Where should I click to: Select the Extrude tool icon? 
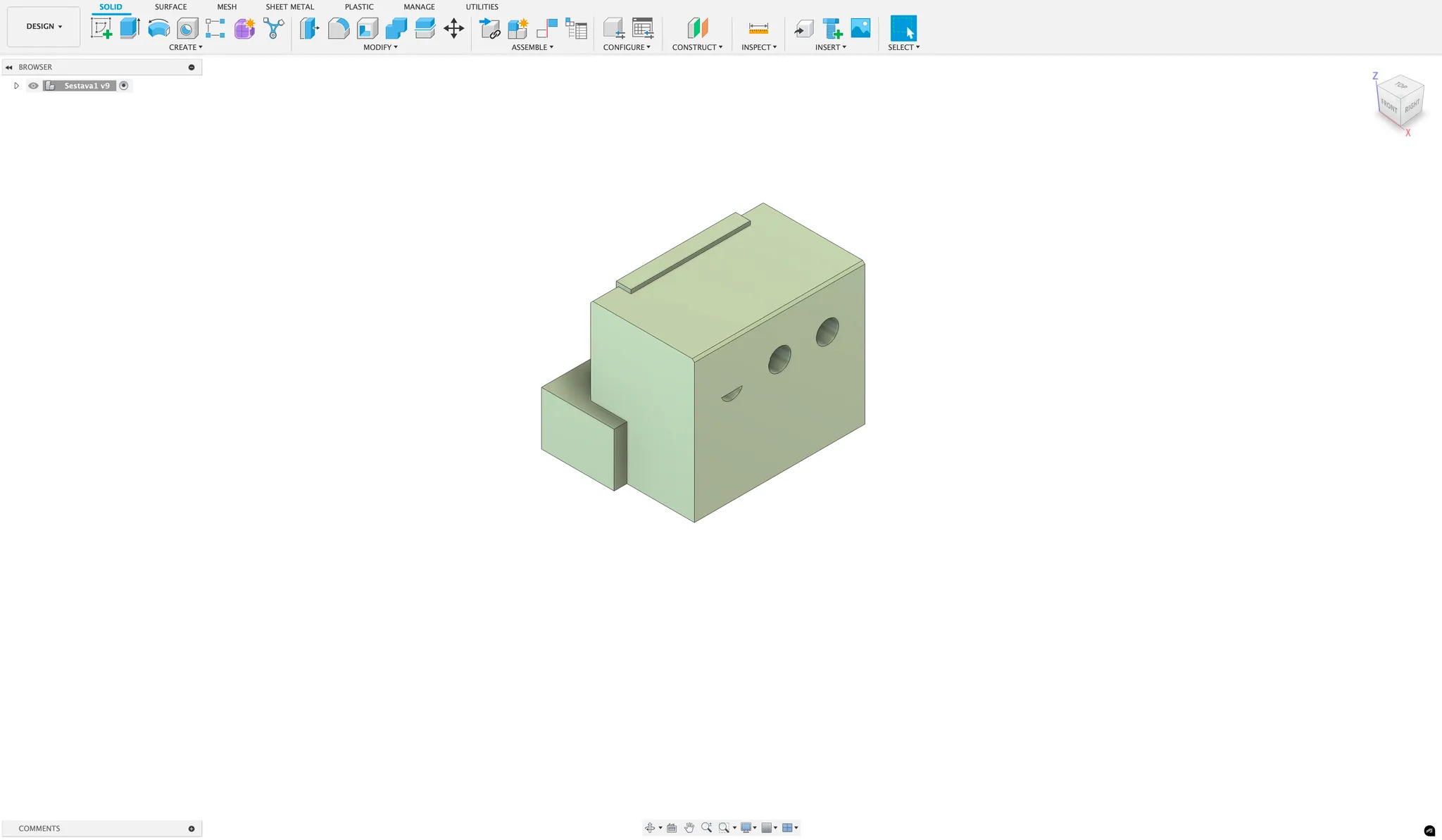coord(130,28)
